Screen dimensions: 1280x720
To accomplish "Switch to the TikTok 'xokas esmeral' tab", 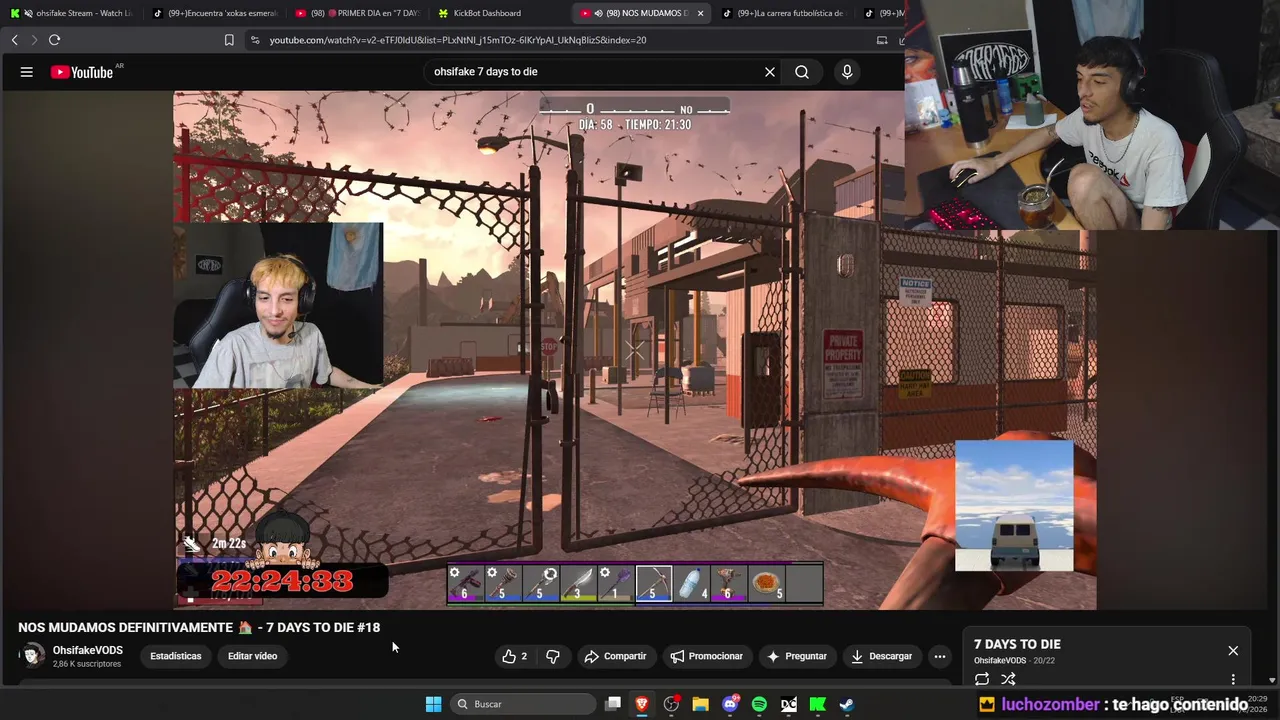I will click(215, 13).
